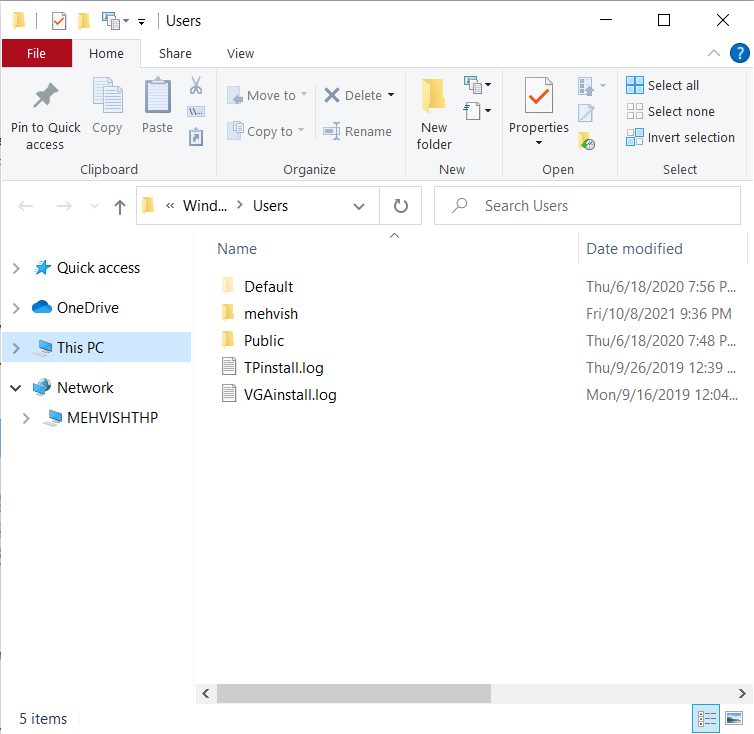Viewport: 754px width, 734px height.
Task: Expand the Quick access tree node
Action: (16, 268)
